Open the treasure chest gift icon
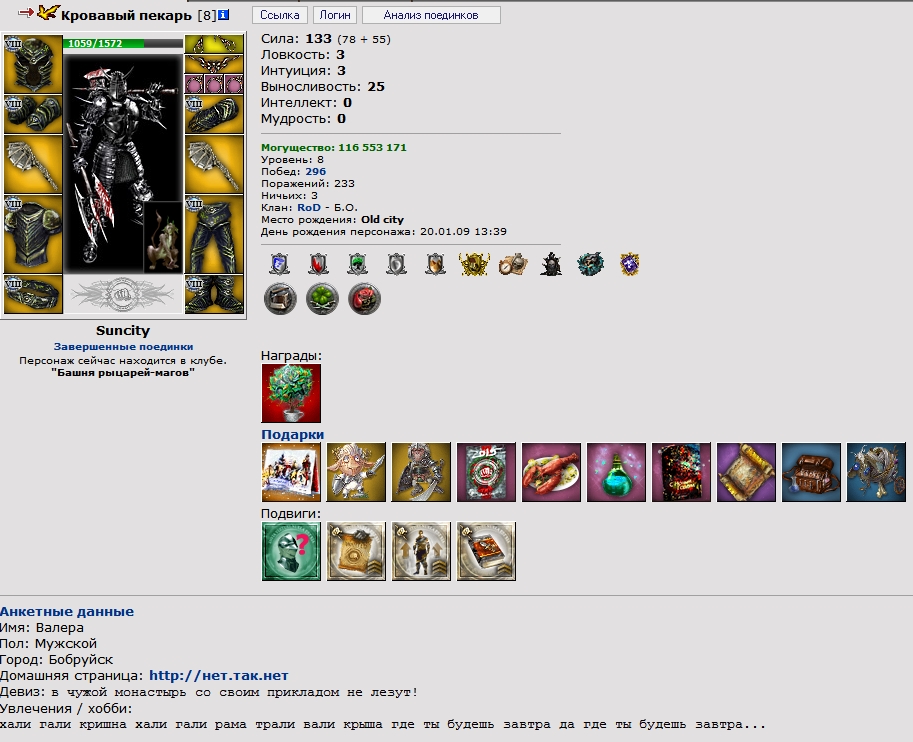Viewport: 913px width, 742px height. tap(811, 472)
